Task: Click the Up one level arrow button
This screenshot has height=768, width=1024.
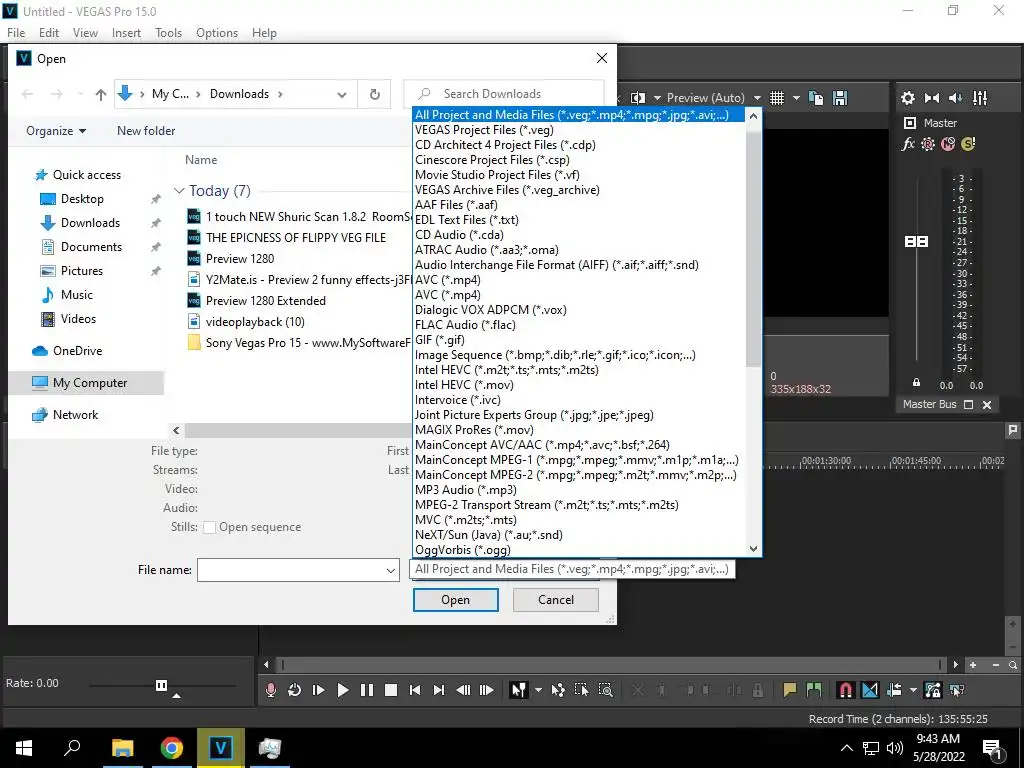Action: (101, 95)
